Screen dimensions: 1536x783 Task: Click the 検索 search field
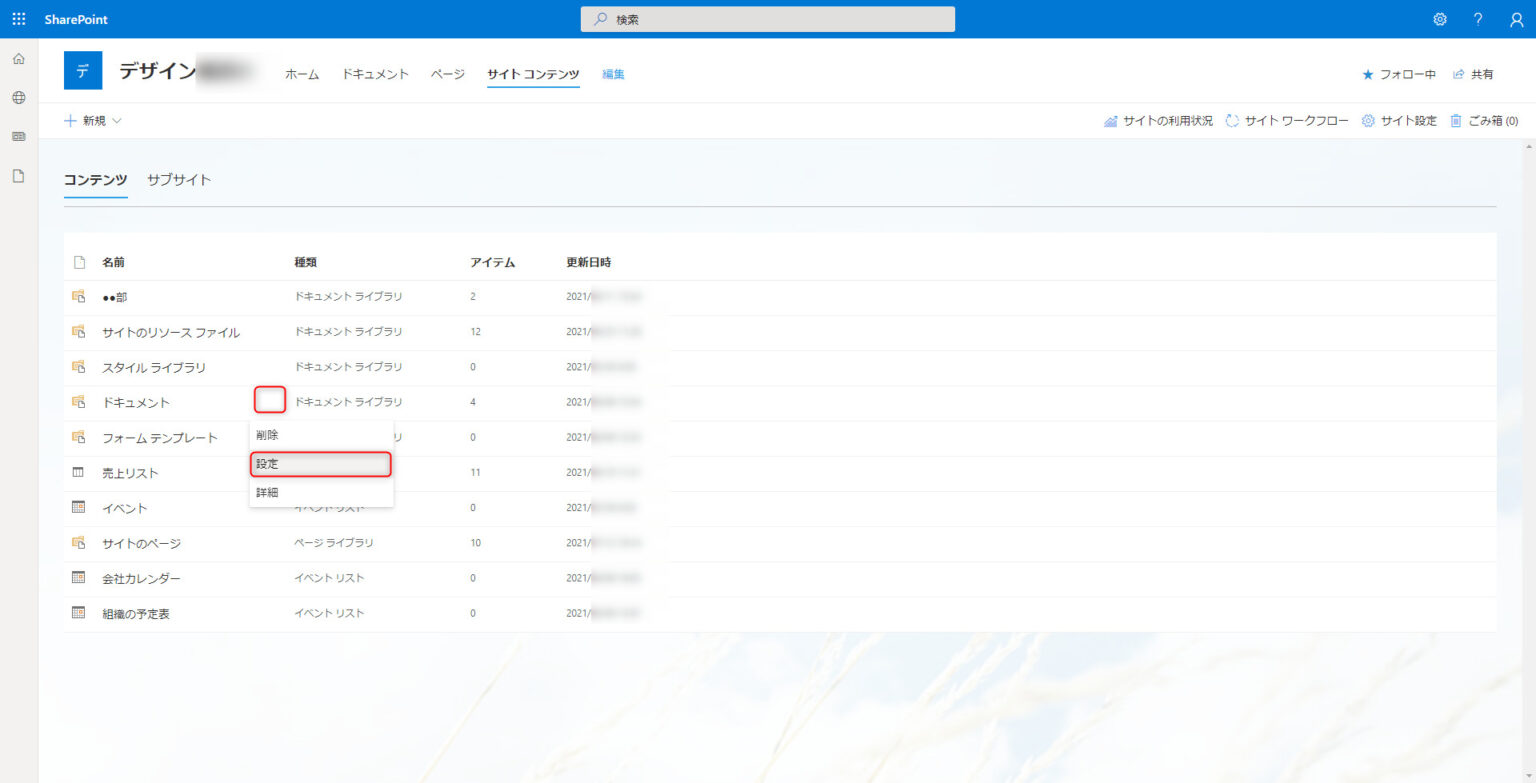pos(767,18)
